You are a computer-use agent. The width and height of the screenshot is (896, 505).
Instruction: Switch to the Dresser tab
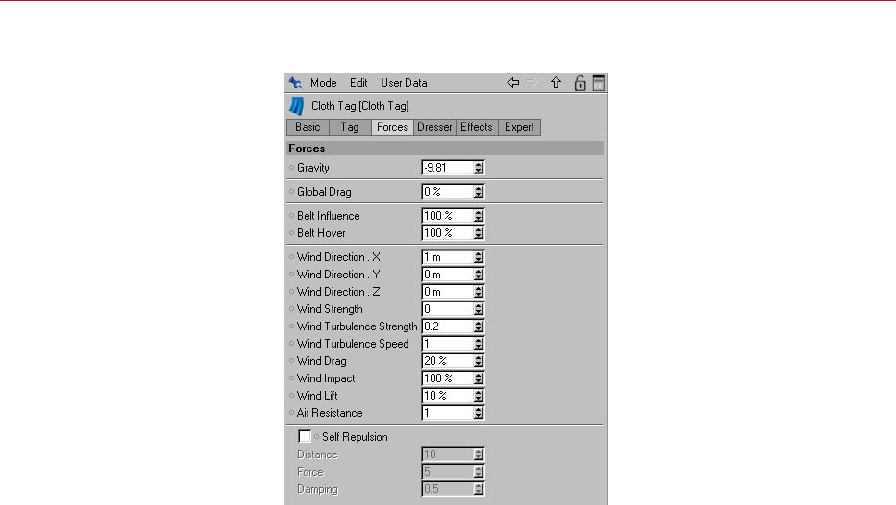pos(435,128)
